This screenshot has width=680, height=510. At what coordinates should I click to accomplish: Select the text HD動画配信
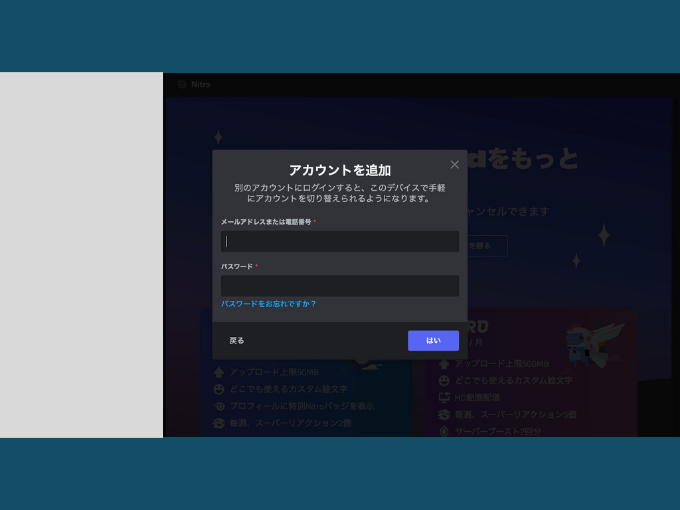[x=477, y=398]
